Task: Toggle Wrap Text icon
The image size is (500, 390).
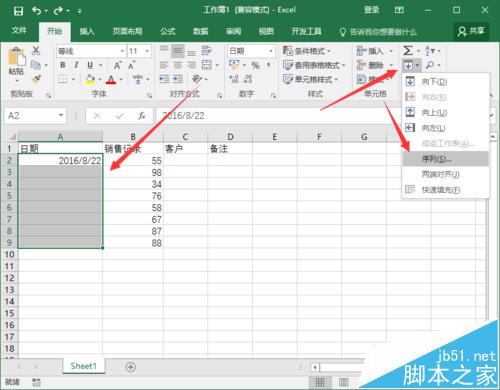Action: [x=207, y=51]
